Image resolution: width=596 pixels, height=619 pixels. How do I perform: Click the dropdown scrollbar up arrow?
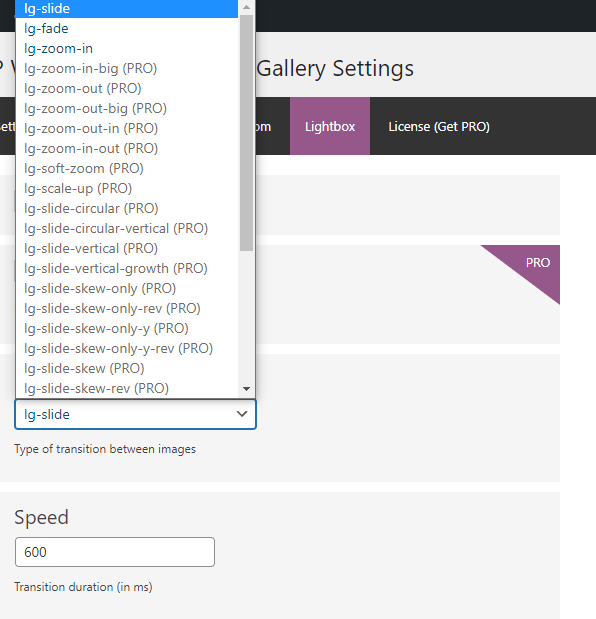pyautogui.click(x=246, y=7)
